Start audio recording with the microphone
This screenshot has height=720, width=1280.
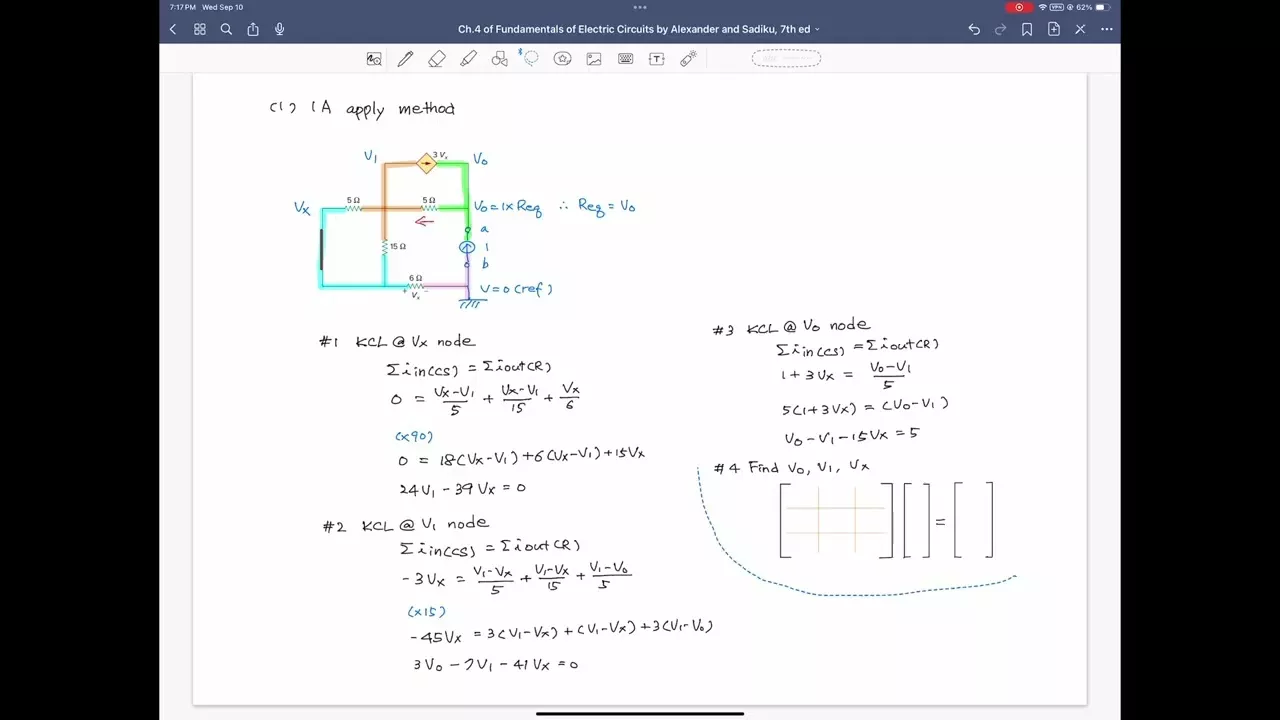(280, 30)
